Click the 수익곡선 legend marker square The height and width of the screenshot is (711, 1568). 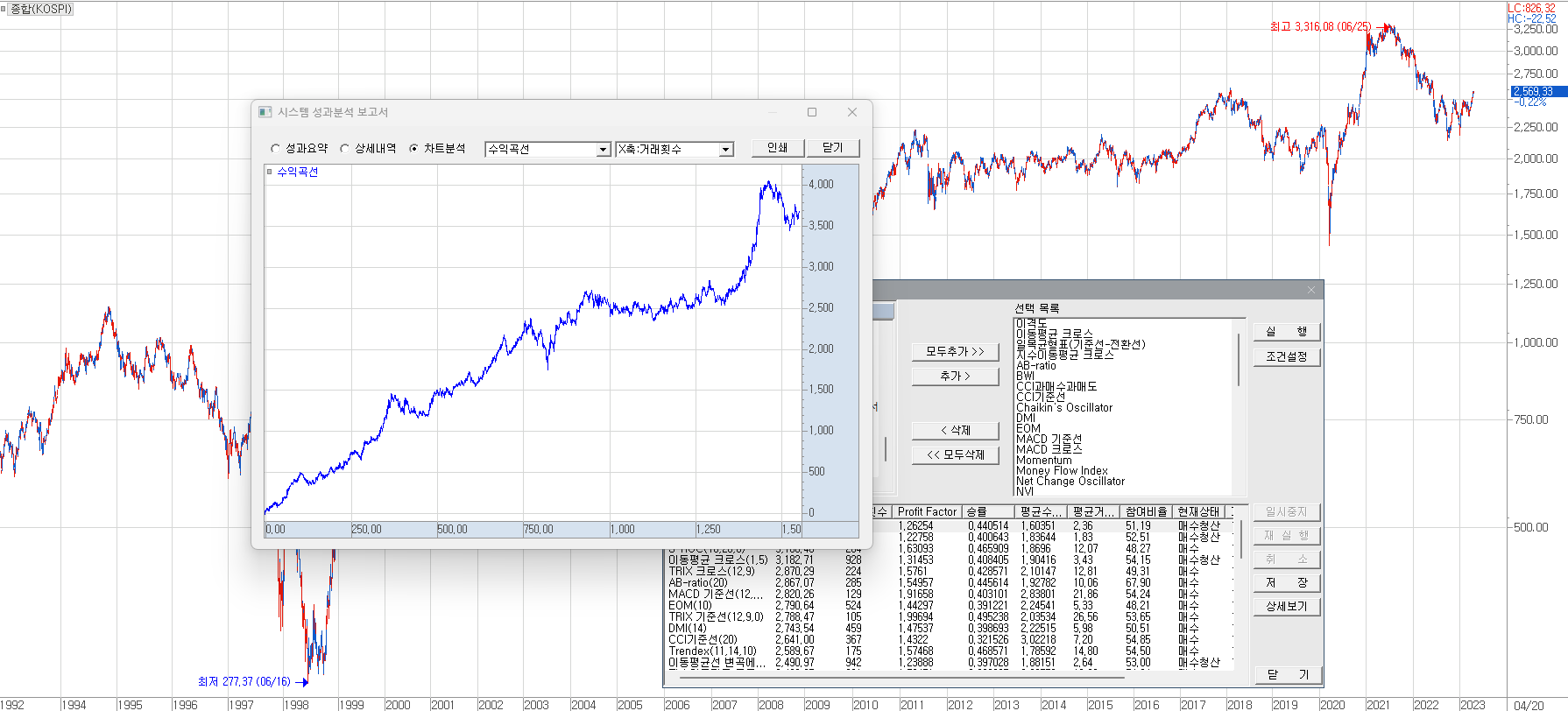270,172
